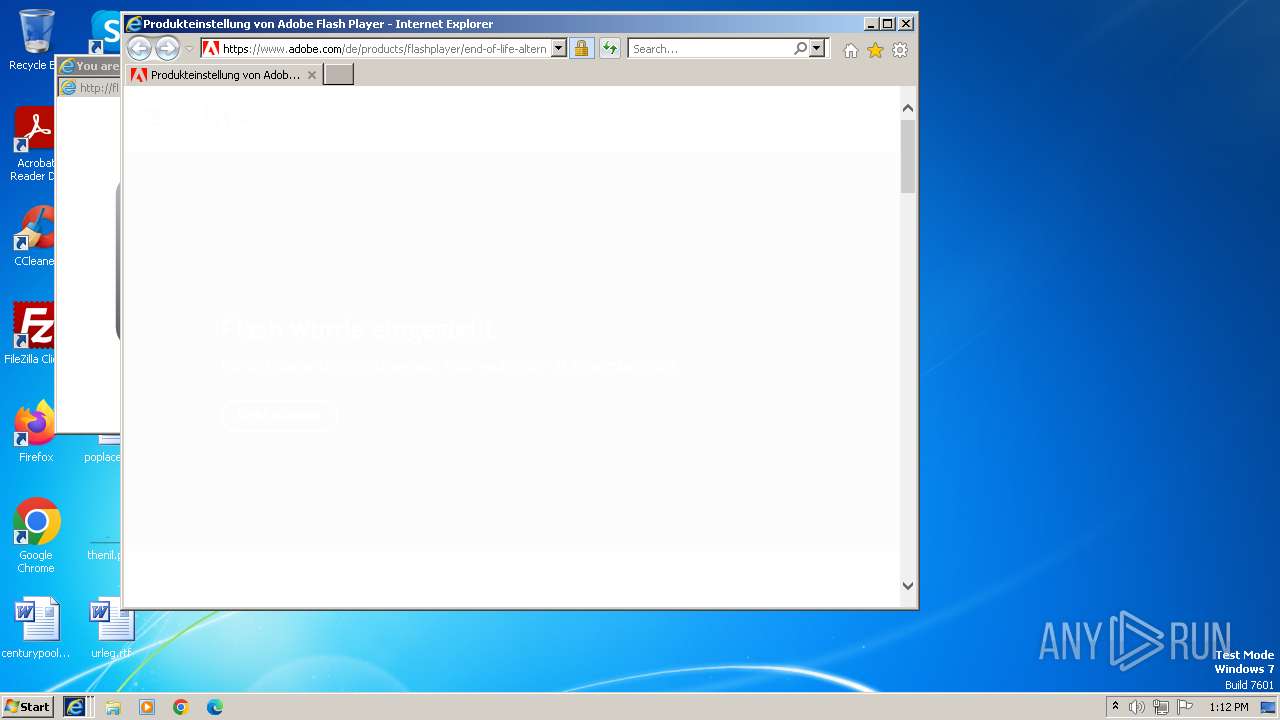Click the http:// address in the background window

[99, 88]
